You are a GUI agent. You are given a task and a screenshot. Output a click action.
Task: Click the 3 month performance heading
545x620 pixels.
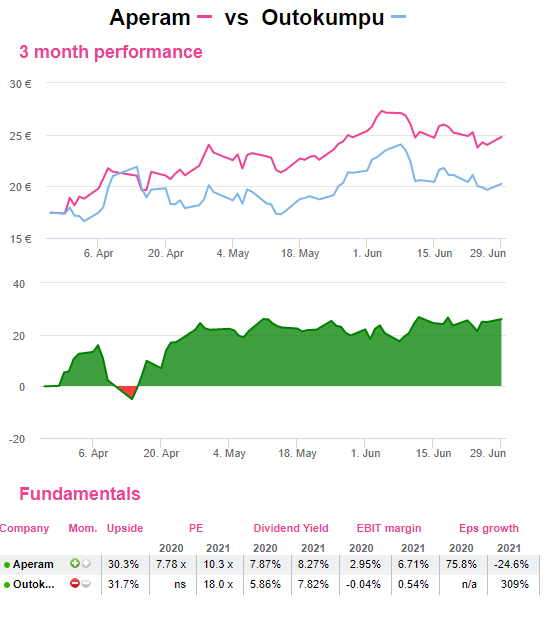point(111,52)
